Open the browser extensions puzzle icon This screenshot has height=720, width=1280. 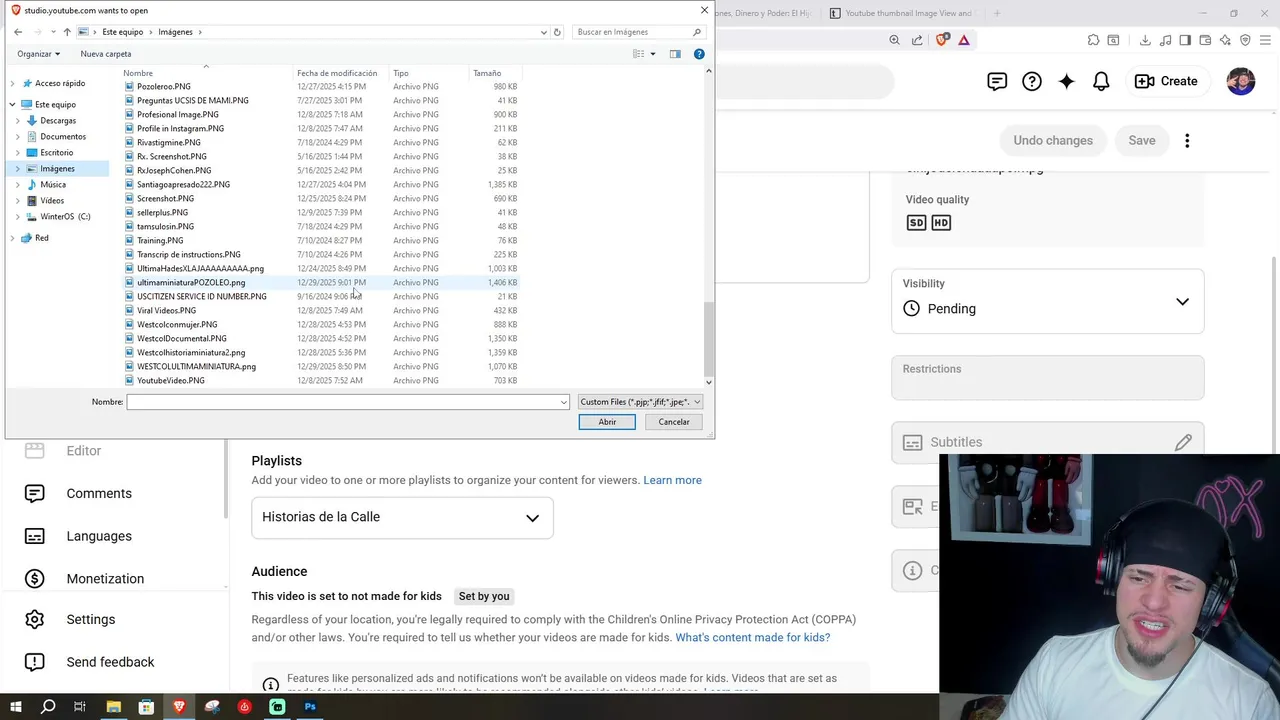[x=1093, y=40]
